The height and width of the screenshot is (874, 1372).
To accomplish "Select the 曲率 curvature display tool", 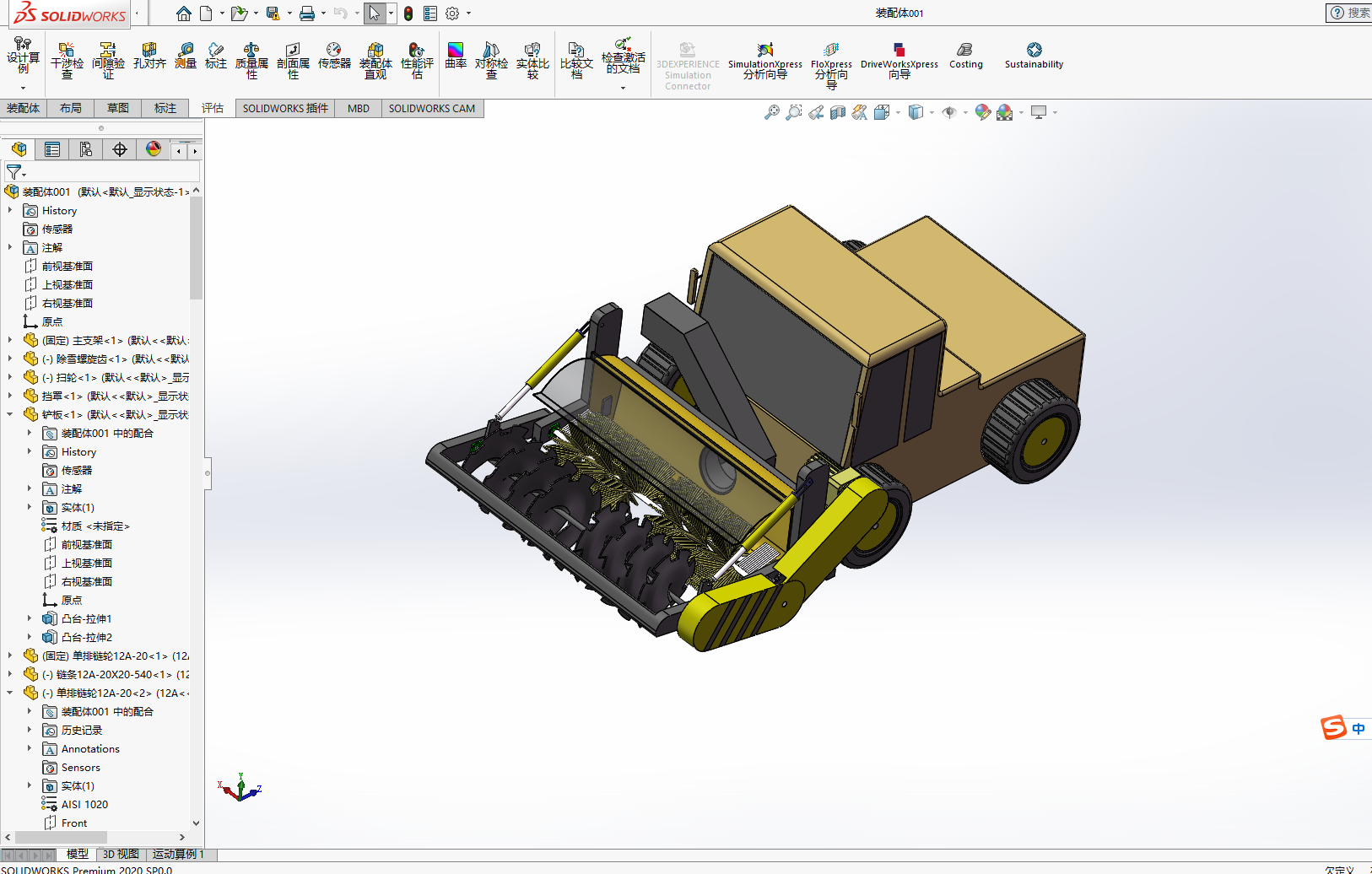I will coord(456,56).
